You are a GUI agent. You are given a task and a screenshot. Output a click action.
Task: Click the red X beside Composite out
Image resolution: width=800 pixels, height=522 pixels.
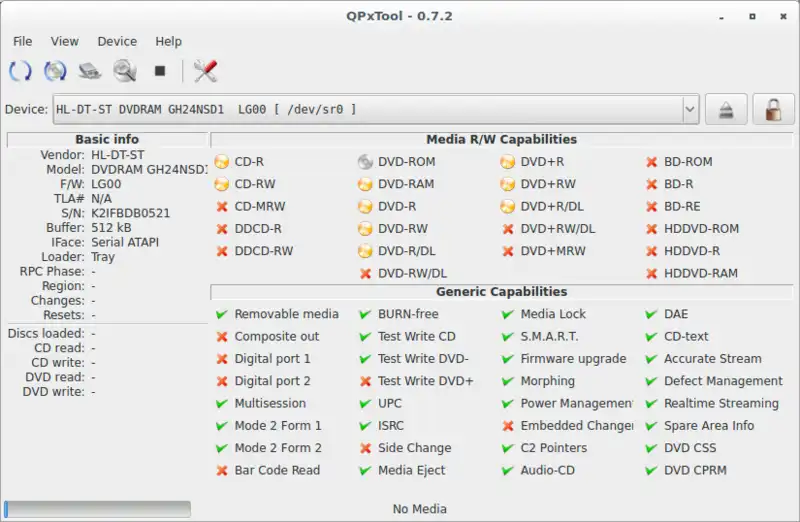[x=221, y=336]
